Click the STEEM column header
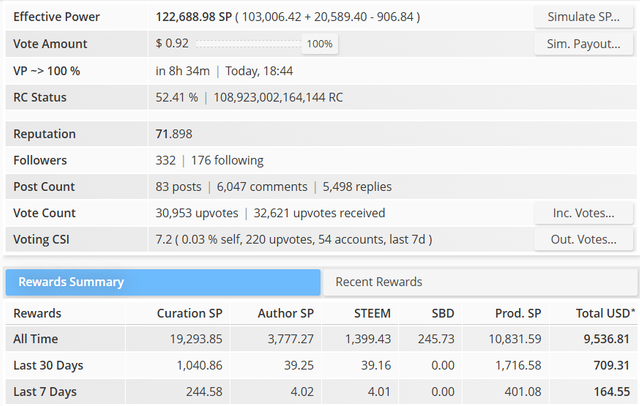The width and height of the screenshot is (640, 406). 372,313
